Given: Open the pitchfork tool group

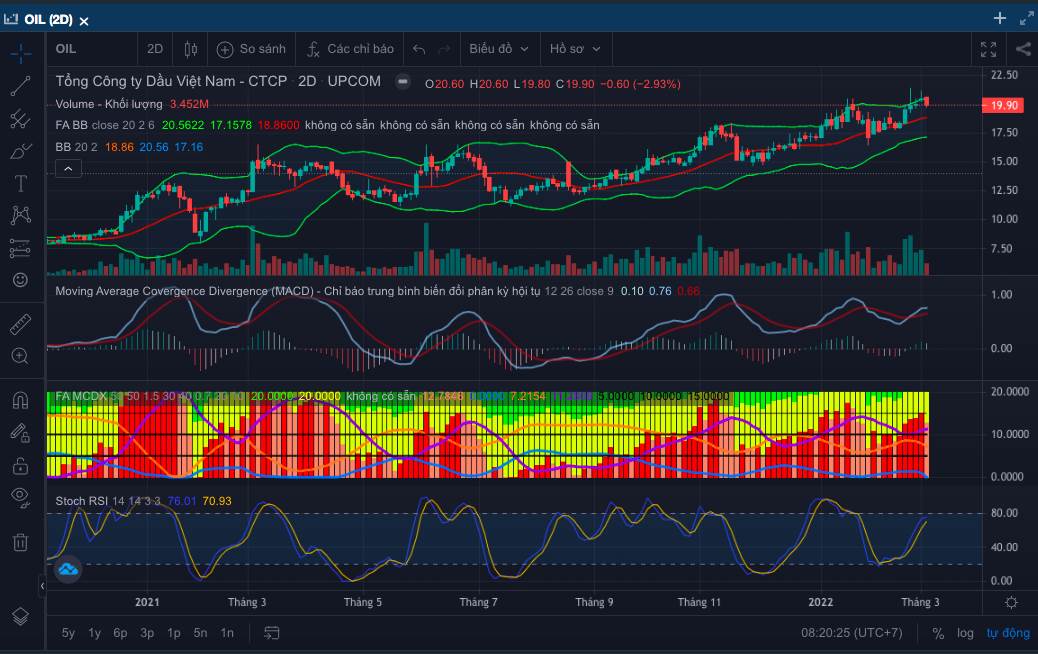Looking at the screenshot, I should tap(21, 118).
